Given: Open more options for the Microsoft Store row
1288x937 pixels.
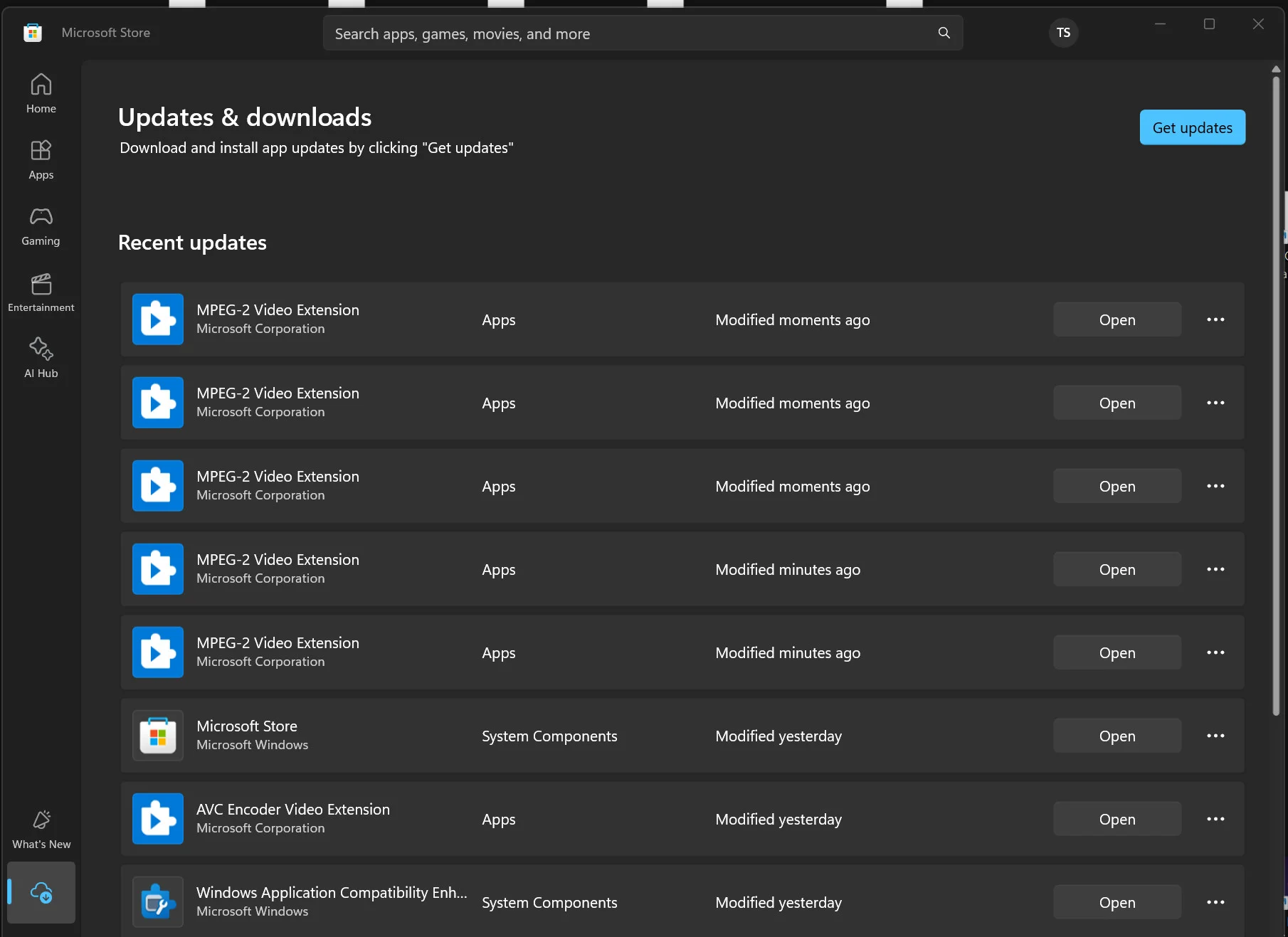Looking at the screenshot, I should [x=1215, y=736].
